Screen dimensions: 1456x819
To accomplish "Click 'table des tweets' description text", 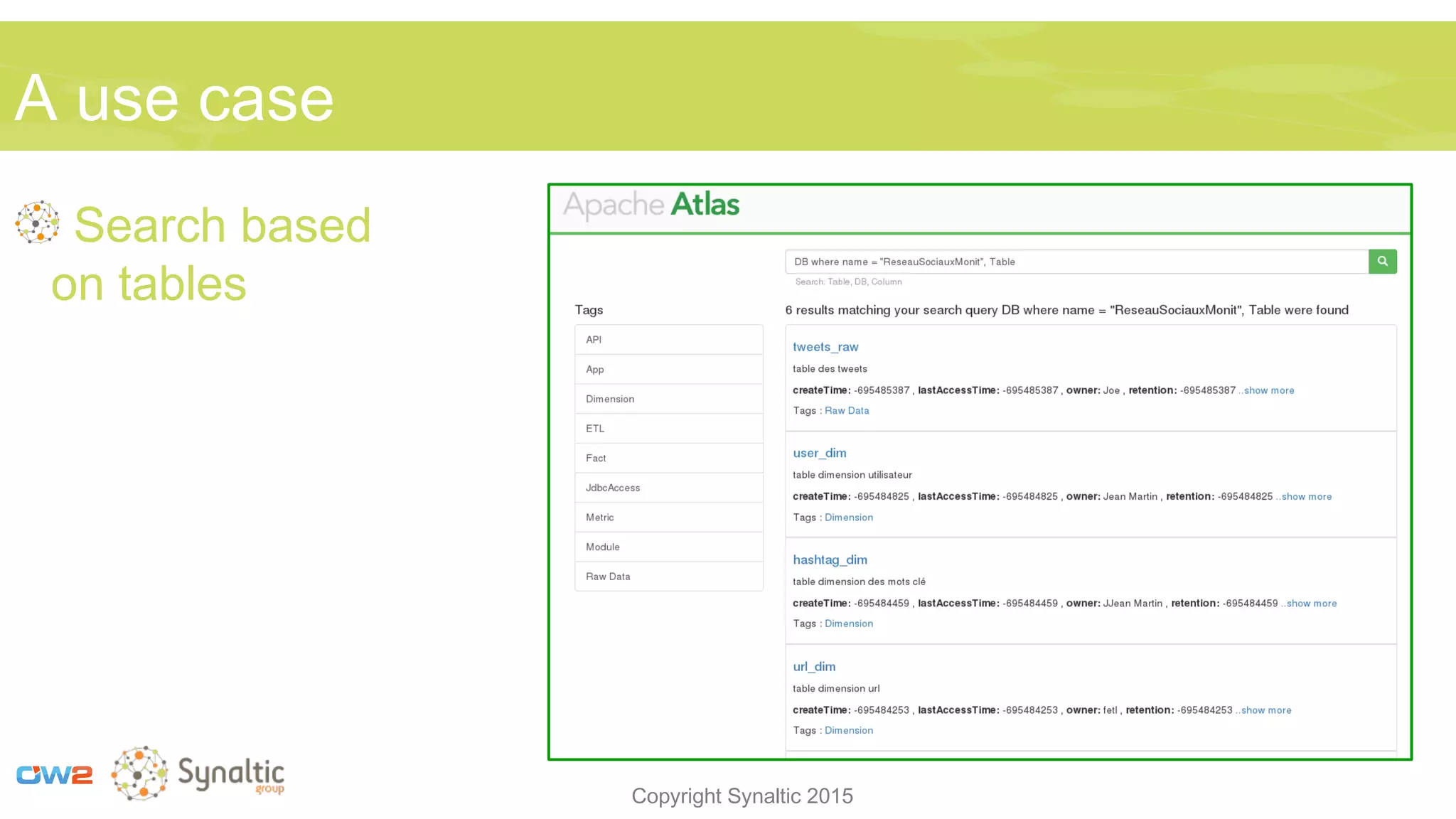I will click(830, 368).
